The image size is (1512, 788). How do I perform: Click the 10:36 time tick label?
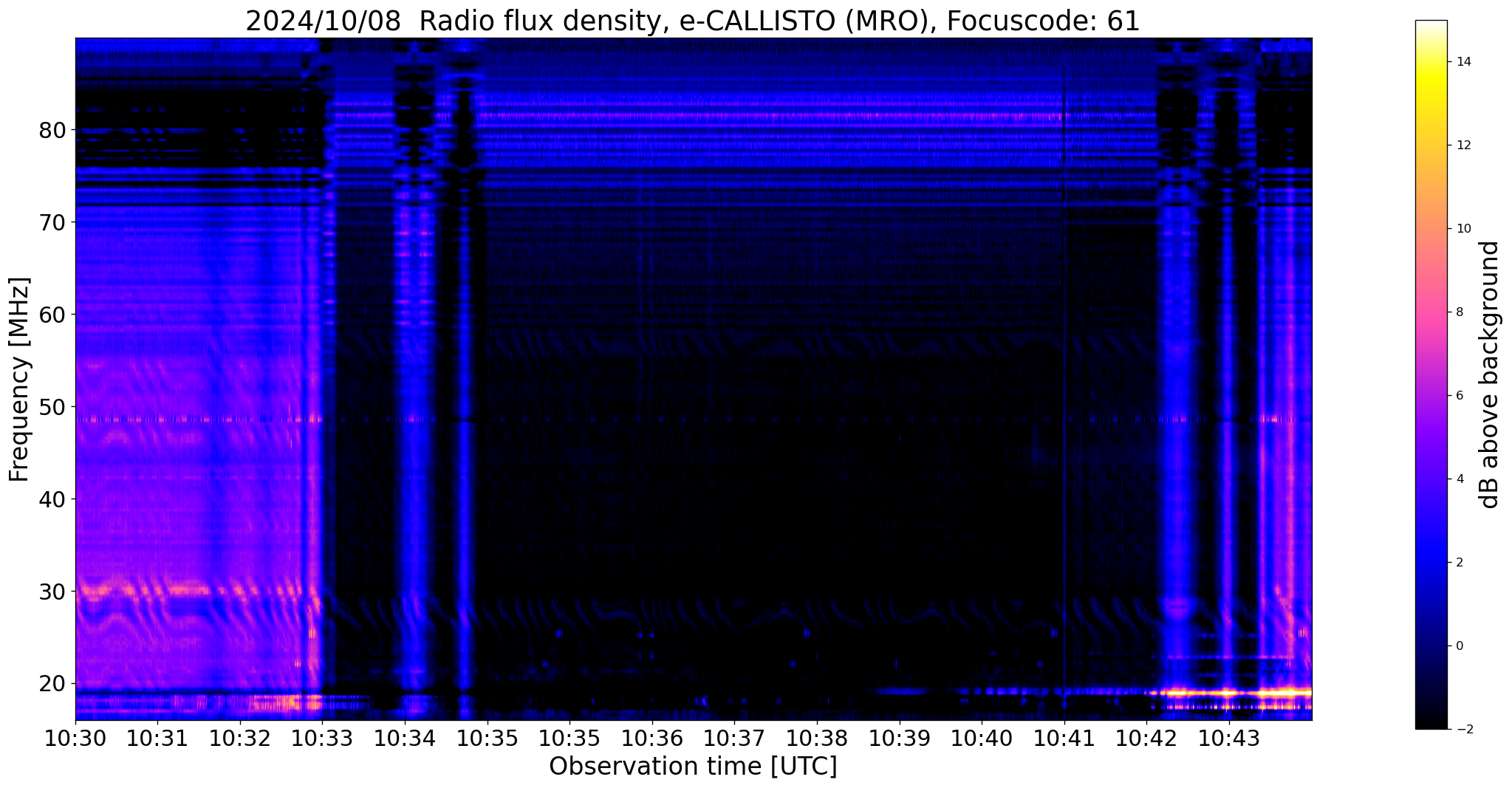click(x=652, y=738)
